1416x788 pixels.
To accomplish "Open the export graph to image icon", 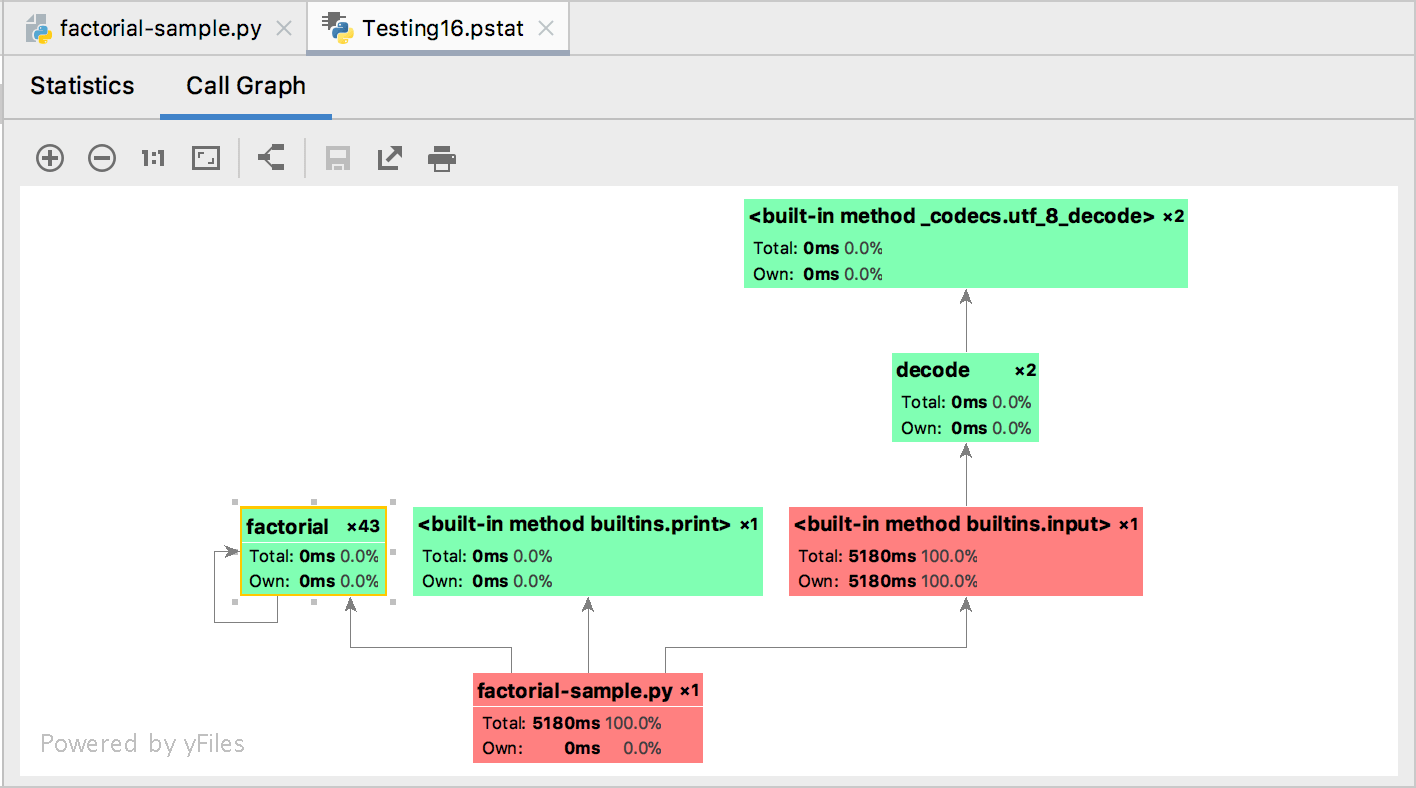I will (389, 158).
